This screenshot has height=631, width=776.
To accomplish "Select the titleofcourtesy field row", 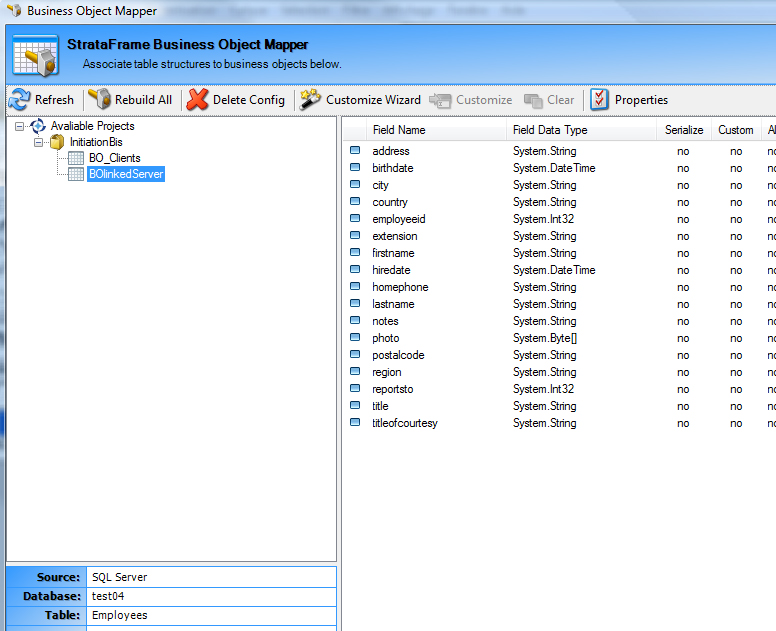I will (404, 423).
